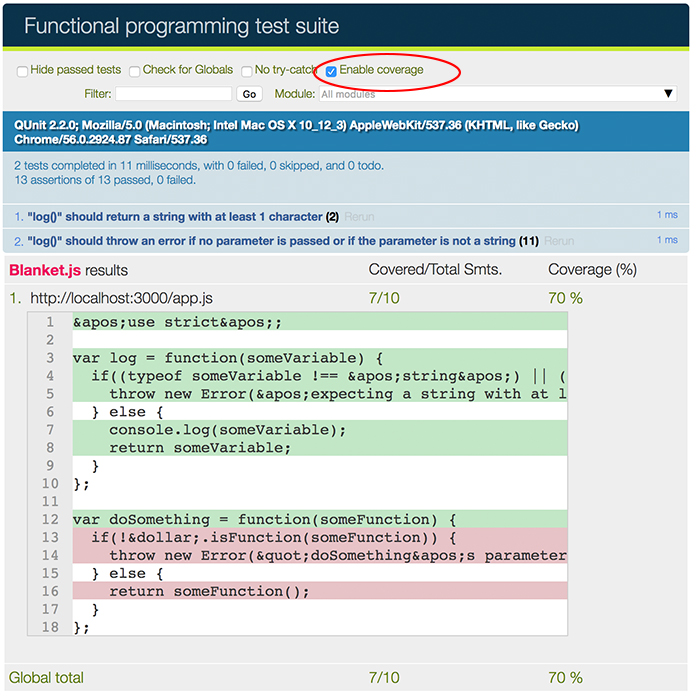Rerun the first log() test

click(359, 217)
